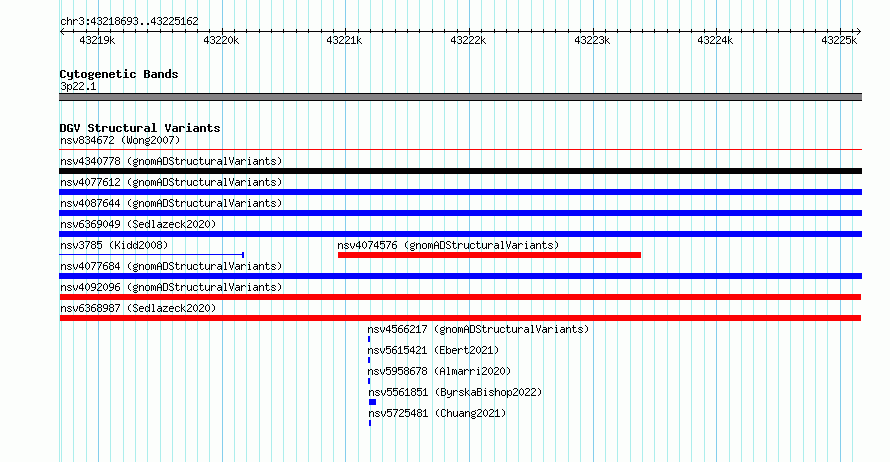This screenshot has height=462, width=890.
Task: Open nsv4074576 gnomAD variant label
Action: [448, 245]
